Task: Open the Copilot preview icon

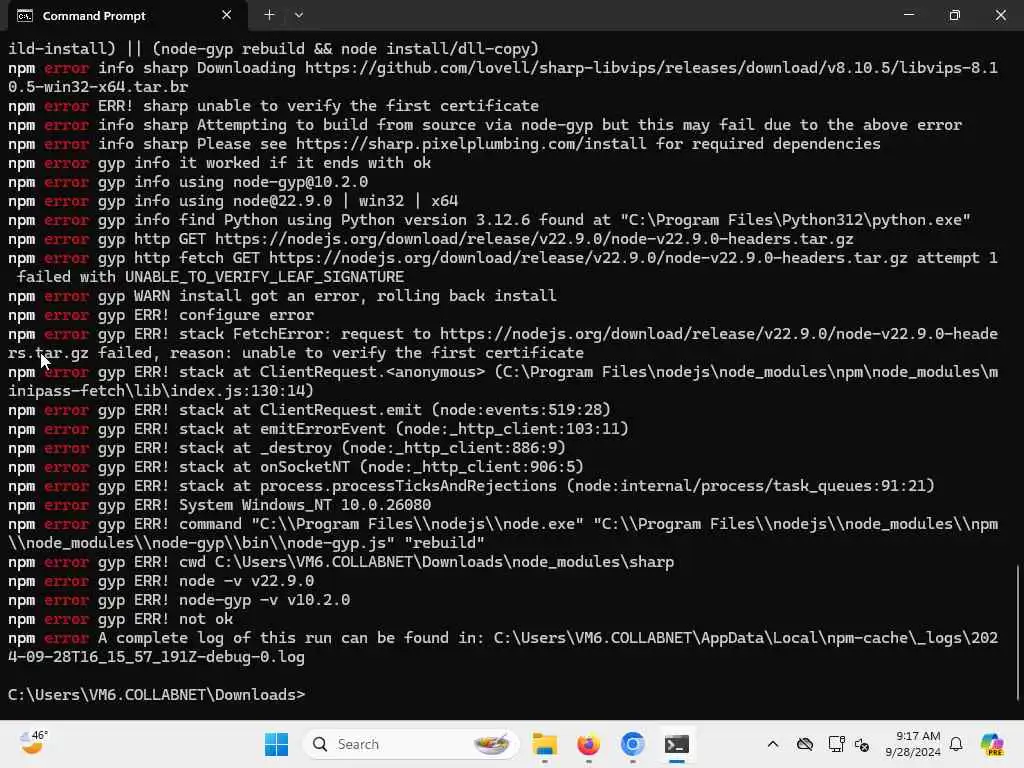Action: click(x=992, y=744)
